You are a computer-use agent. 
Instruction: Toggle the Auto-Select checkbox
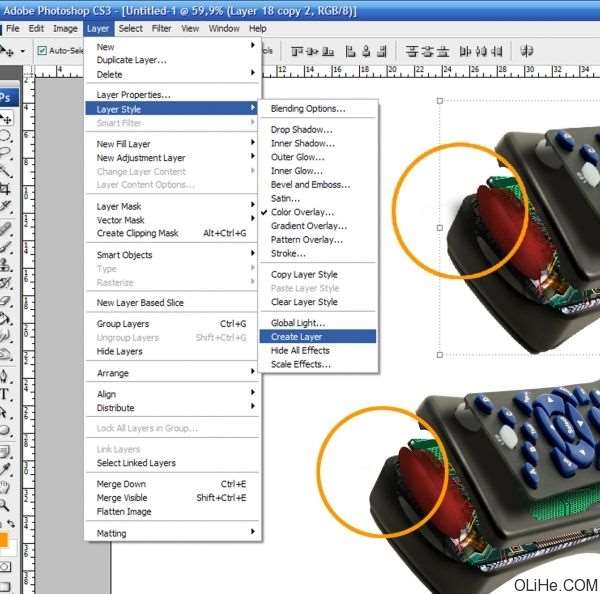point(42,50)
